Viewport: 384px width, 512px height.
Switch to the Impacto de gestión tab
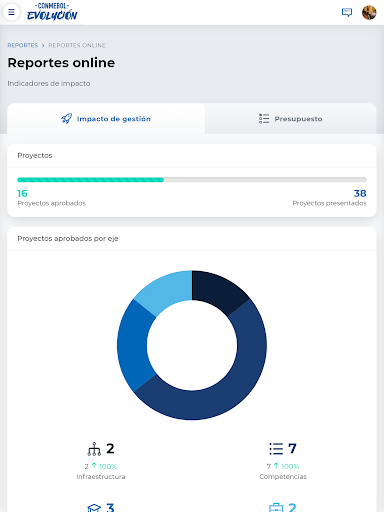(x=106, y=119)
